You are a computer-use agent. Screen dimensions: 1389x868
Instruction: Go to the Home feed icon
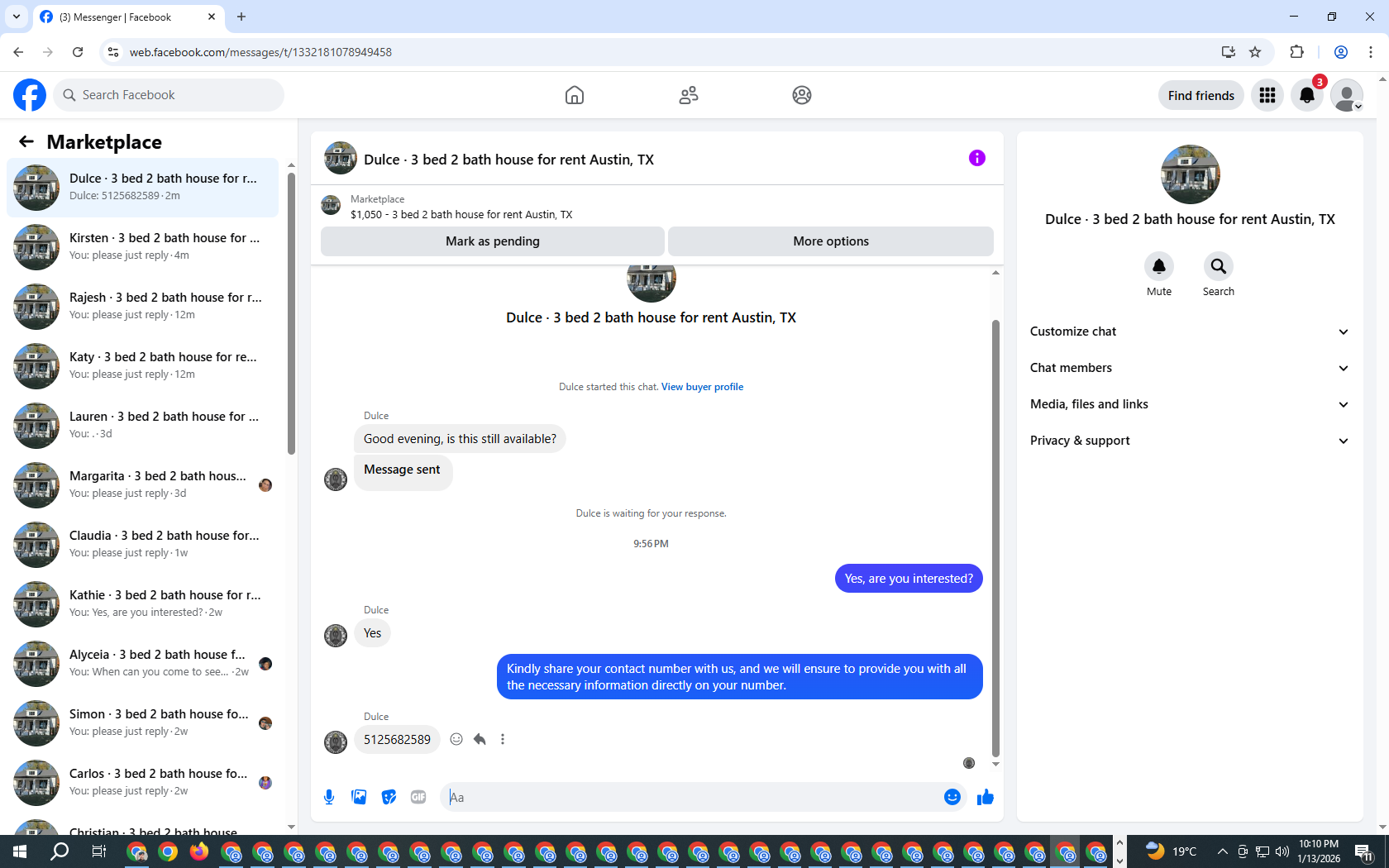575,95
